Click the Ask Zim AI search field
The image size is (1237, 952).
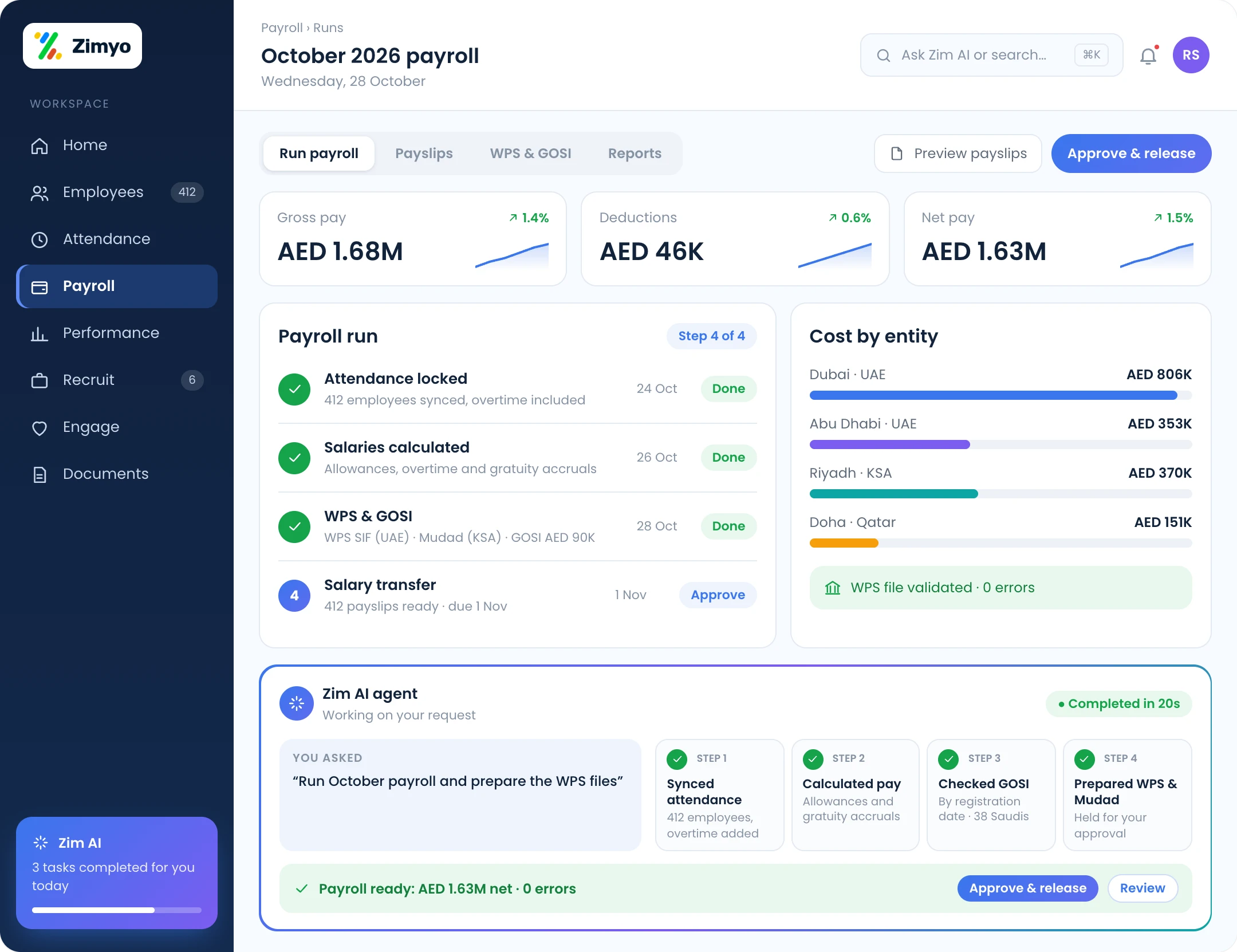pyautogui.click(x=991, y=55)
